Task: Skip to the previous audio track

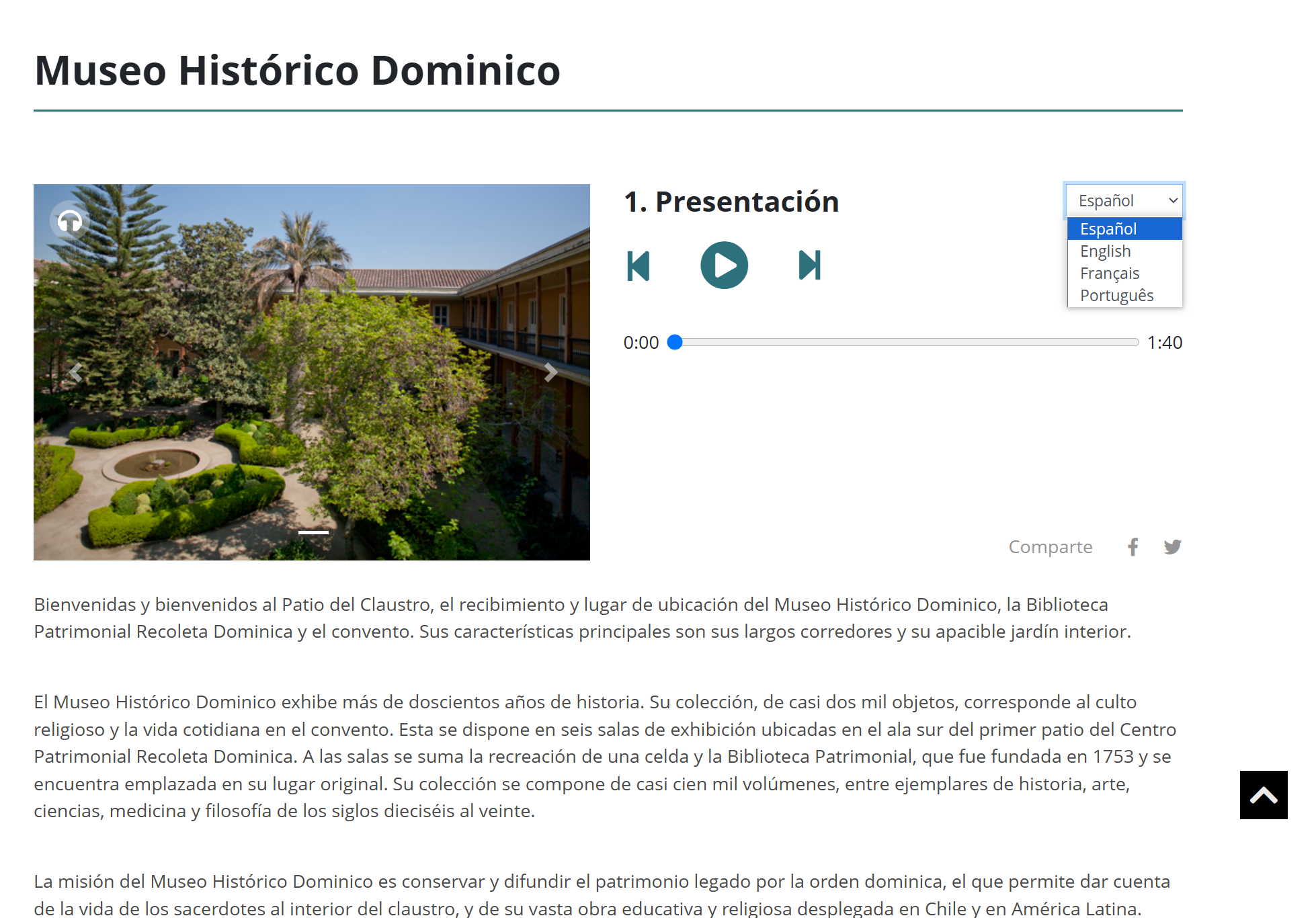Action: click(x=638, y=265)
